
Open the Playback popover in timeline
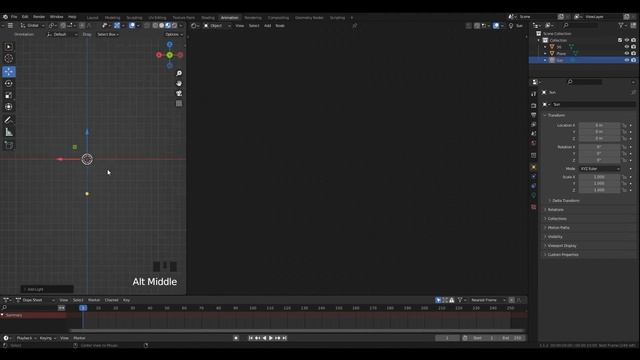pyautogui.click(x=26, y=338)
